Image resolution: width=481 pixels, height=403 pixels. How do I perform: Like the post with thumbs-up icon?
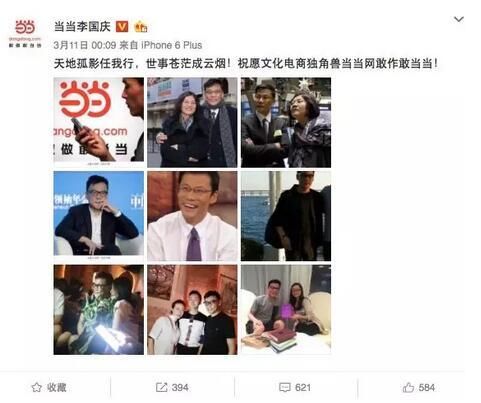[408, 387]
